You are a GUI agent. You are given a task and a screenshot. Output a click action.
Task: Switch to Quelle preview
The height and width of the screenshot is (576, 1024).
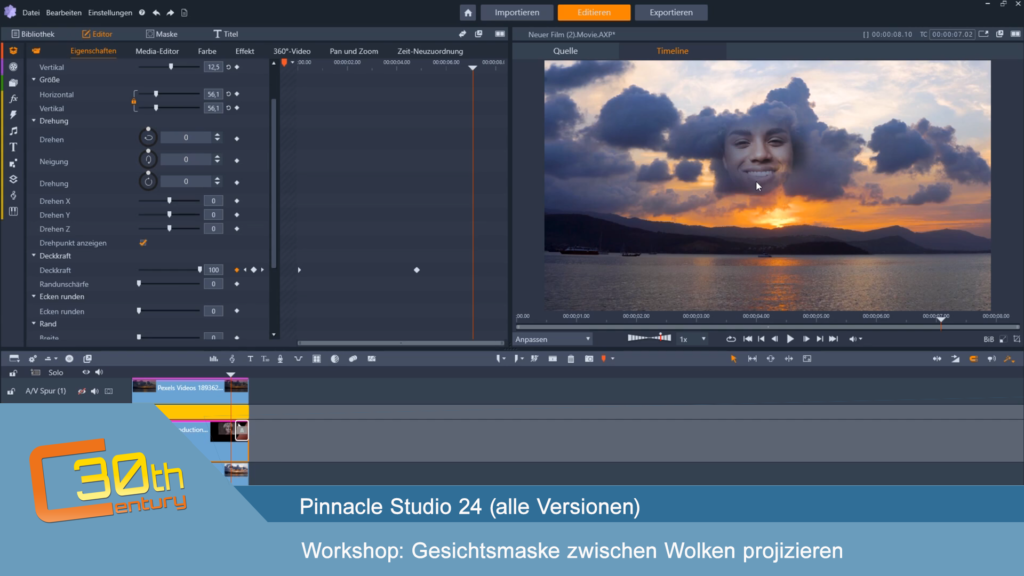point(565,51)
